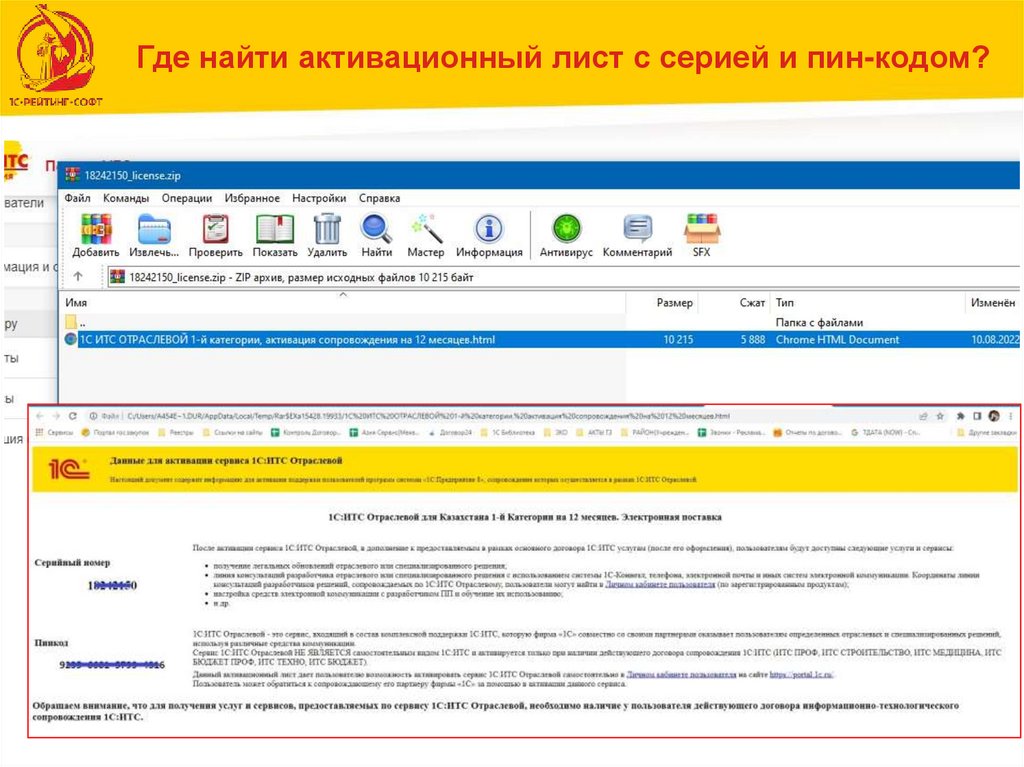Click the browser back arrow
Screen dimensions: 1024x767
coord(40,416)
